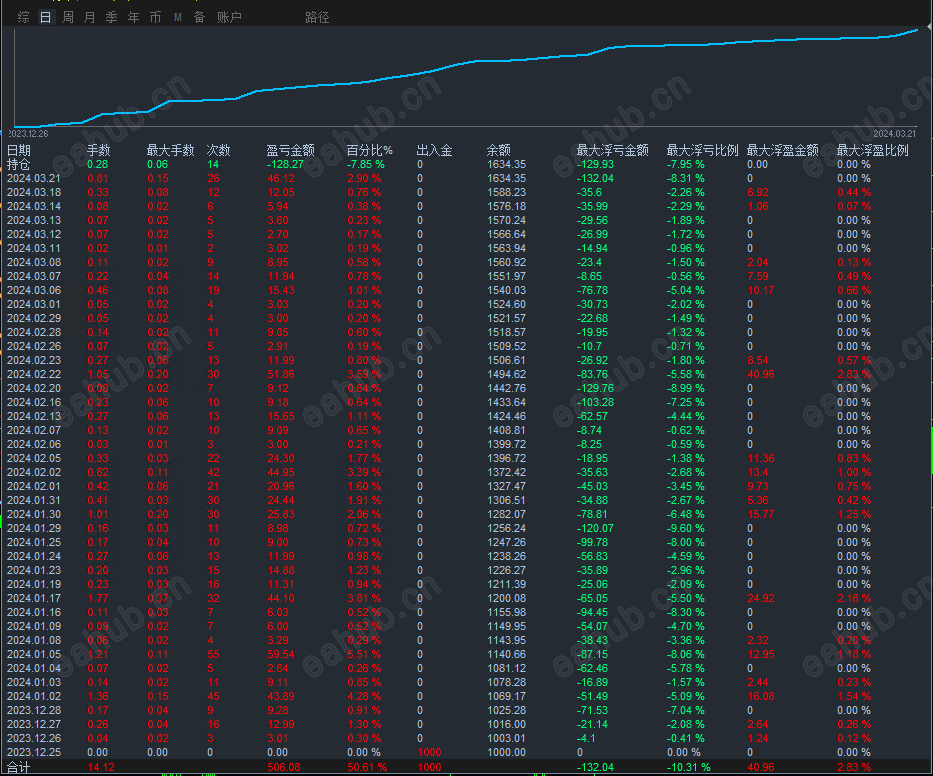933x776 pixels.
Task: Click the 最大浮亏金额 column header
Action: tap(612, 150)
